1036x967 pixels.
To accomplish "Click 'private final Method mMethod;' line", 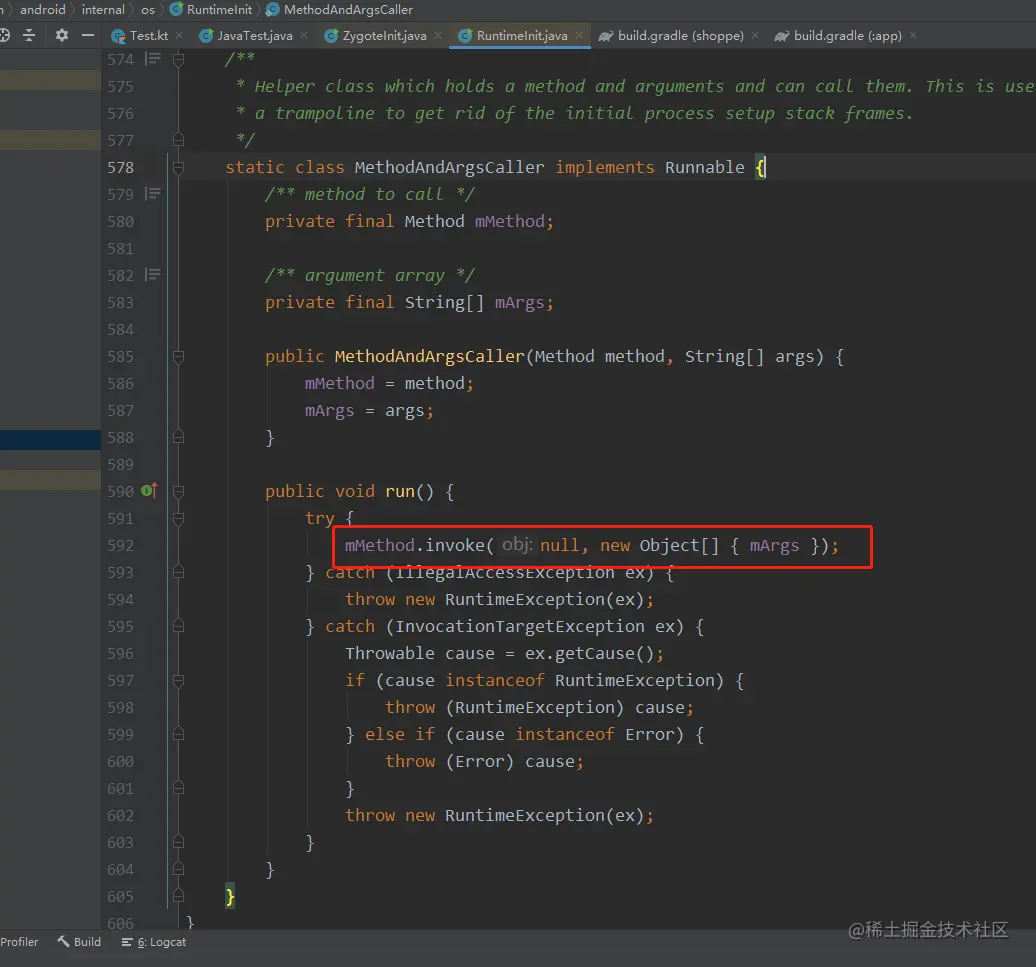I will [x=409, y=221].
